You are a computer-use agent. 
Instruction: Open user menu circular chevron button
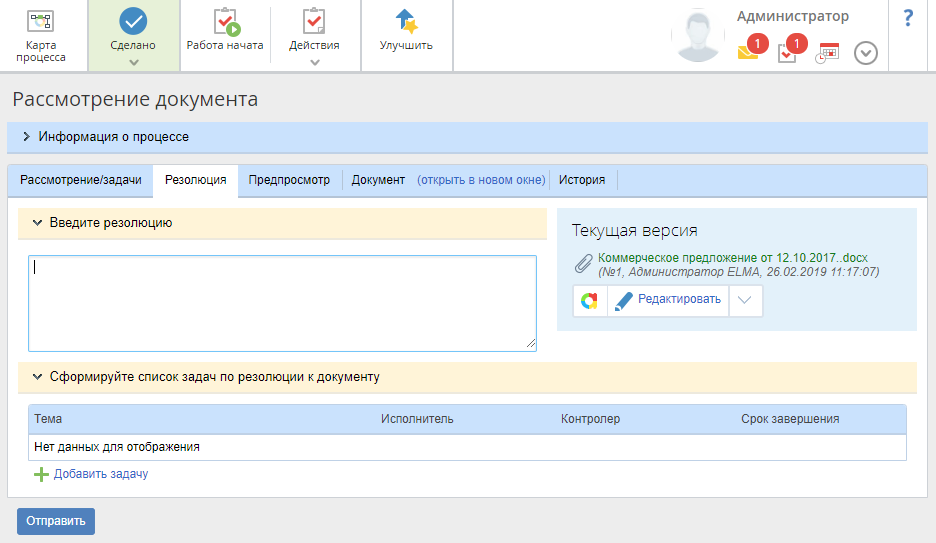coord(866,53)
